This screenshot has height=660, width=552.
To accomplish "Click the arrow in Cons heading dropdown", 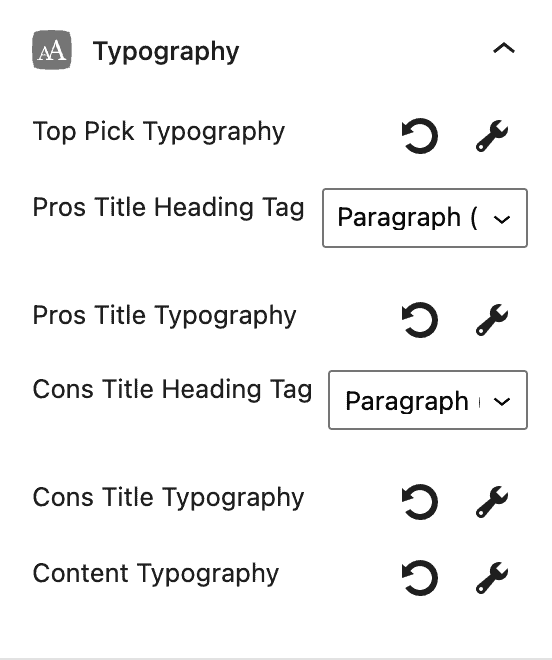I will point(502,402).
